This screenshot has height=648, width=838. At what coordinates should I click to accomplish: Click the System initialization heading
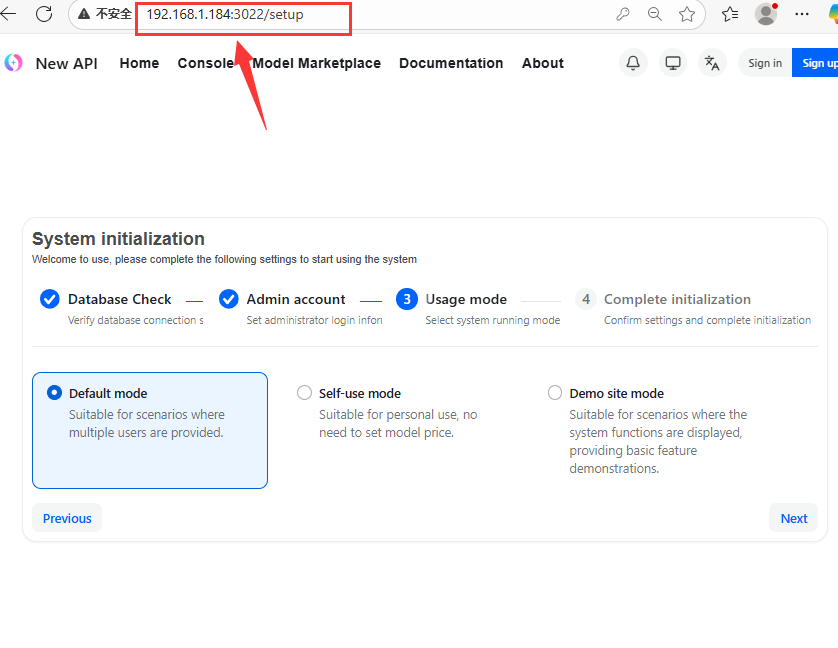pyautogui.click(x=118, y=238)
